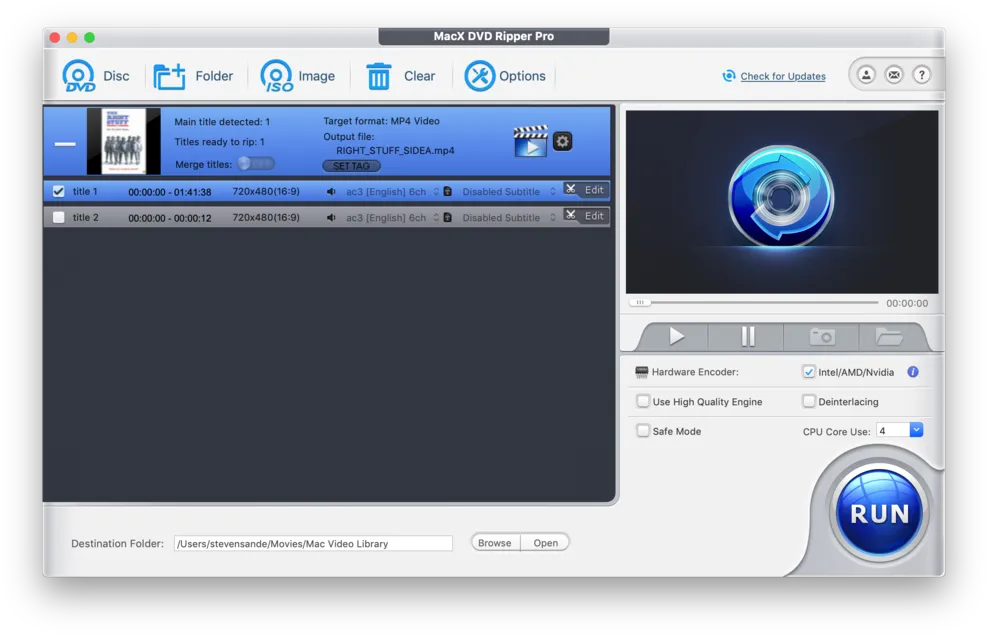Screen dimensions: 987x635
Task: Click title 2 resolution 720x480(16:9)
Action: click(266, 218)
